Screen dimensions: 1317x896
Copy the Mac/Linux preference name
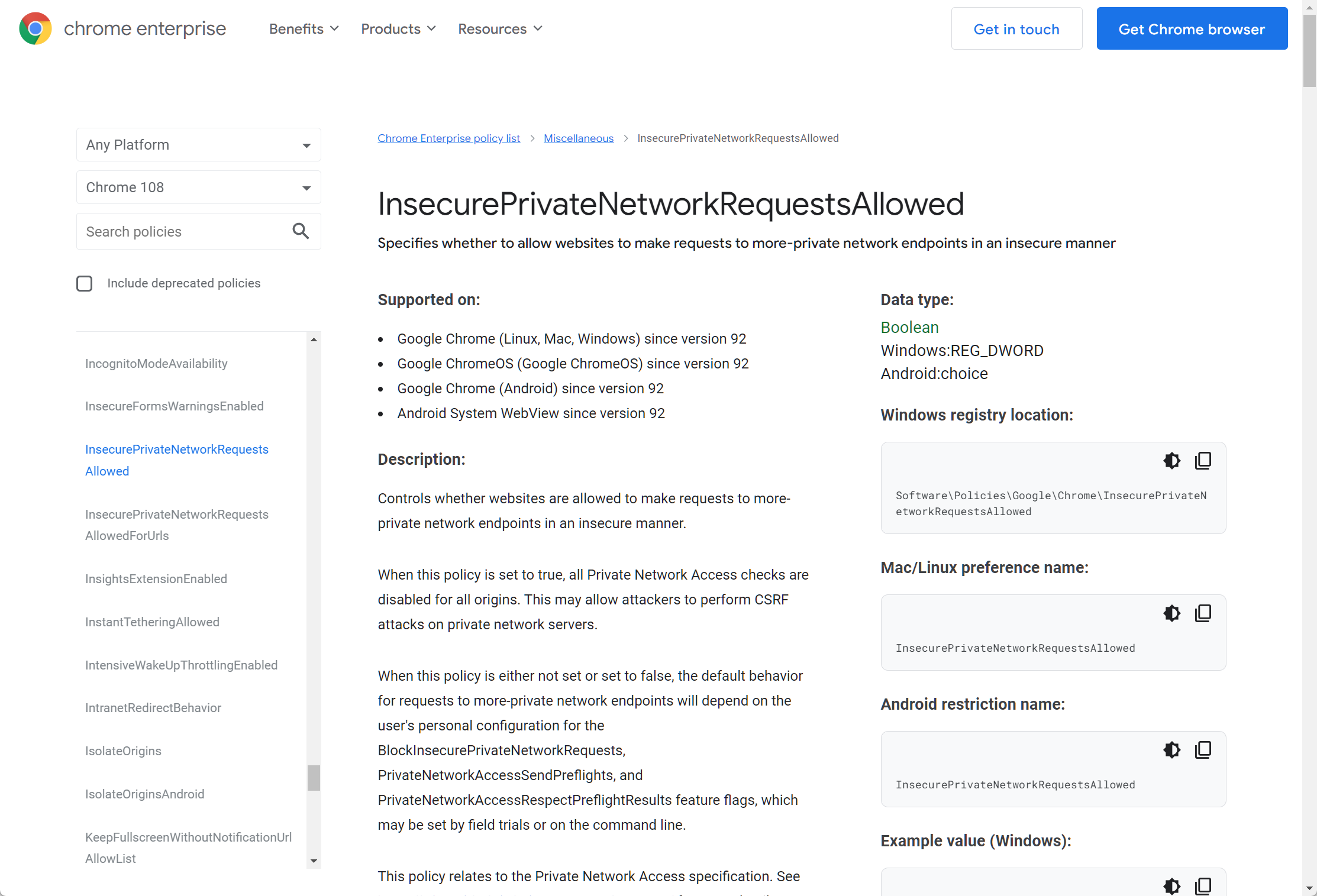[x=1203, y=613]
